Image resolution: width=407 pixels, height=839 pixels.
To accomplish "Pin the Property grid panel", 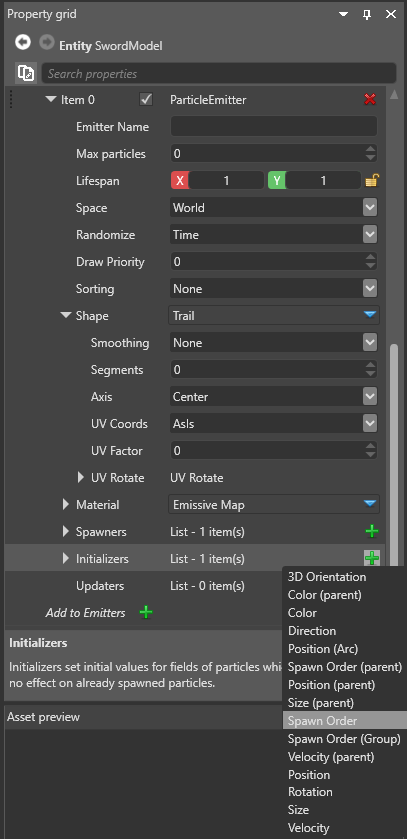I will coord(367,14).
